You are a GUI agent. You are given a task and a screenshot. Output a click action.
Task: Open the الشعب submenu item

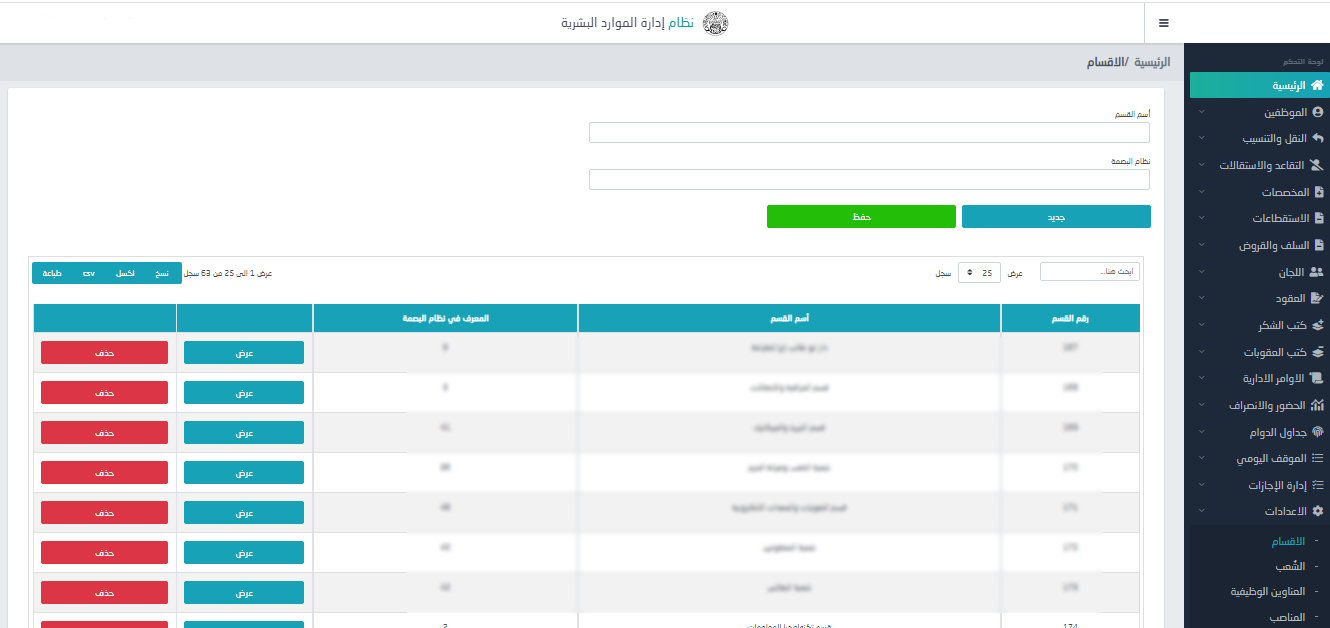click(x=1290, y=566)
